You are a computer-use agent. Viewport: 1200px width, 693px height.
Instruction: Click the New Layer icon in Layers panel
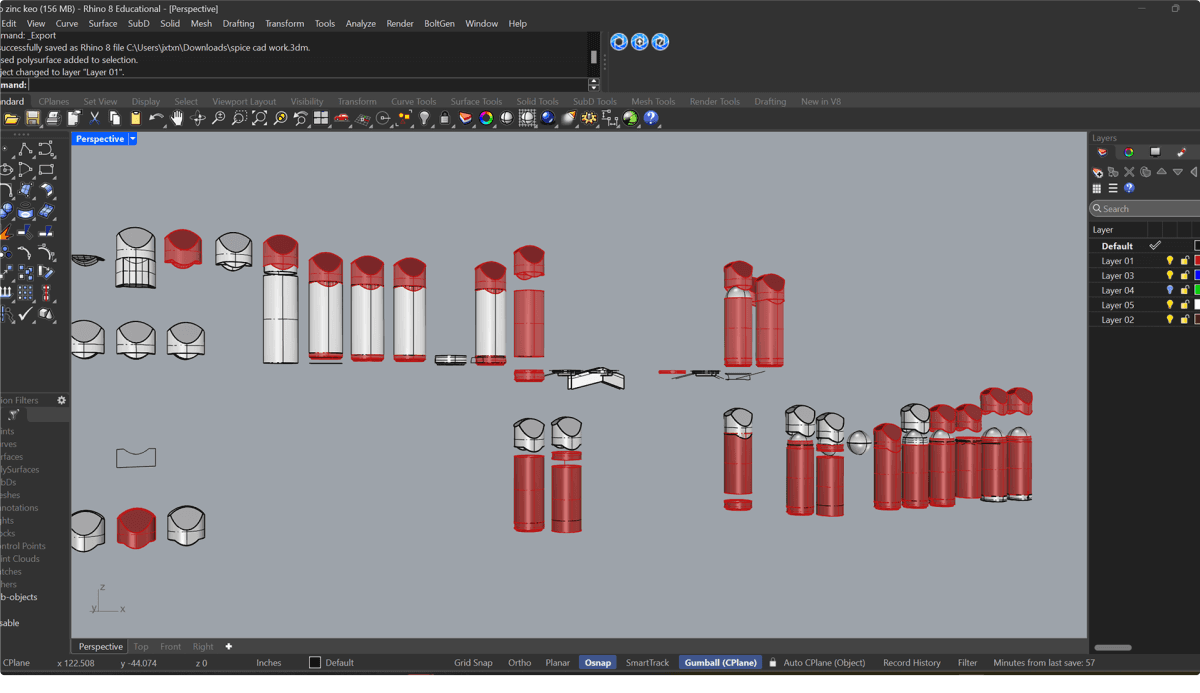[1097, 172]
